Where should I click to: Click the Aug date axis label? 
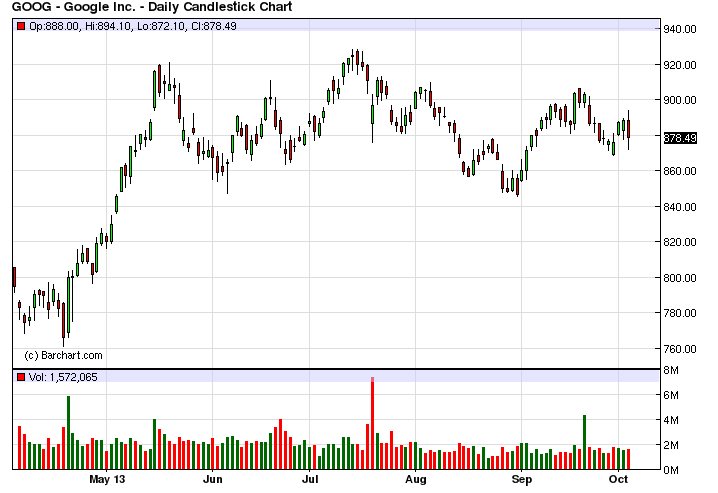point(416,479)
